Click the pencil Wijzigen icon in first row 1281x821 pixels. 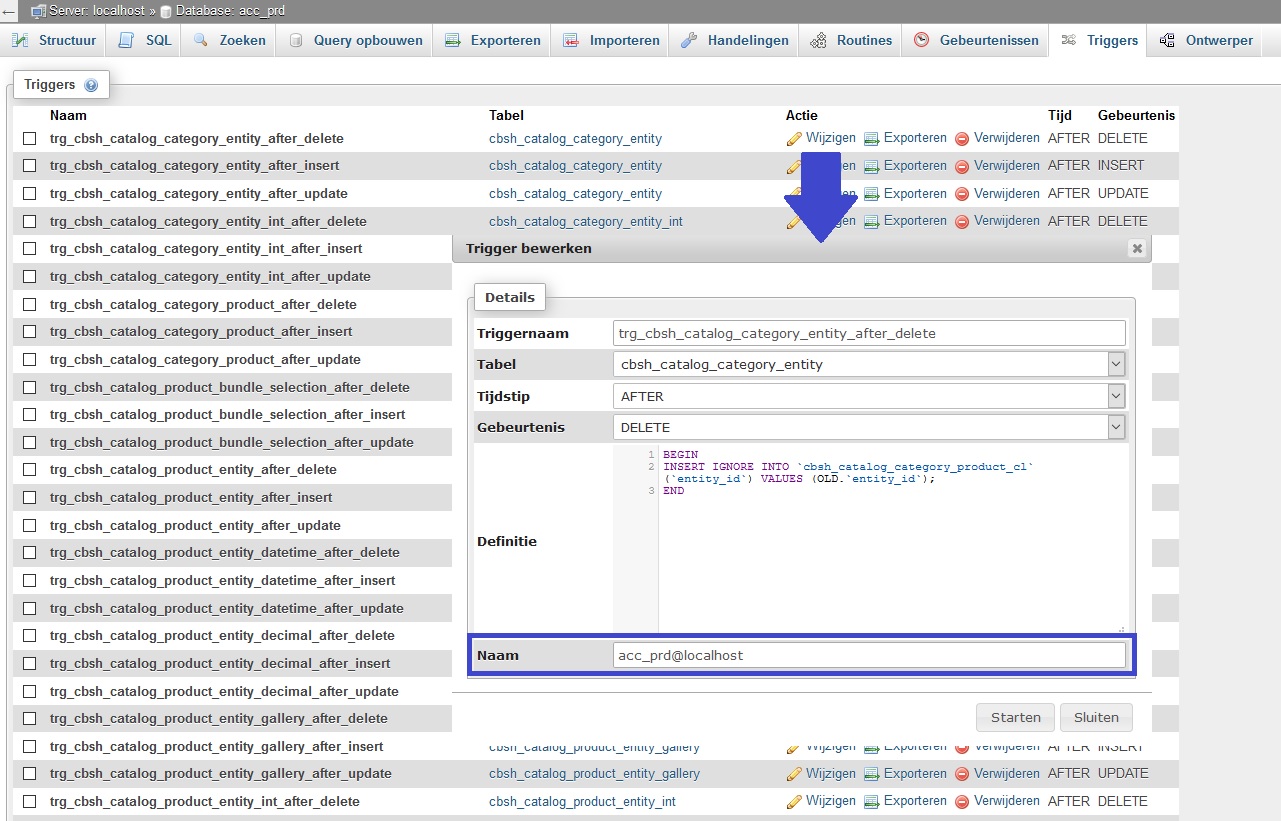pos(794,139)
